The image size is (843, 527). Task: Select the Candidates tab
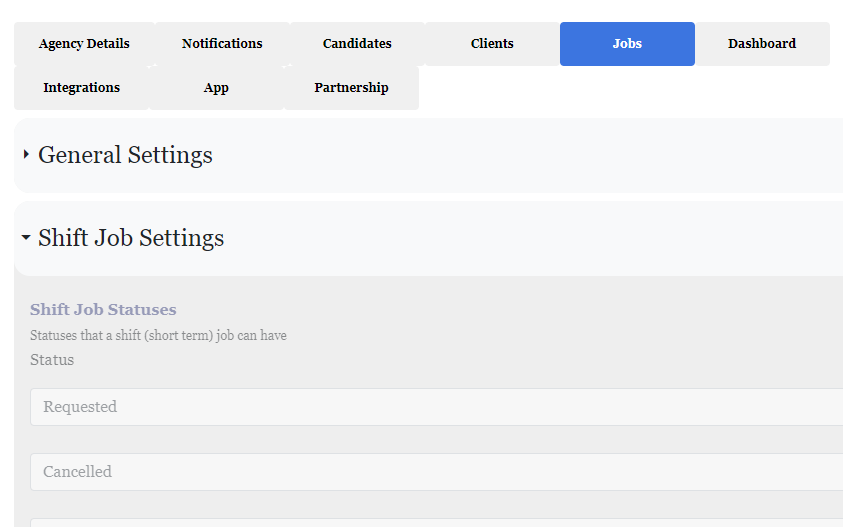click(x=357, y=44)
